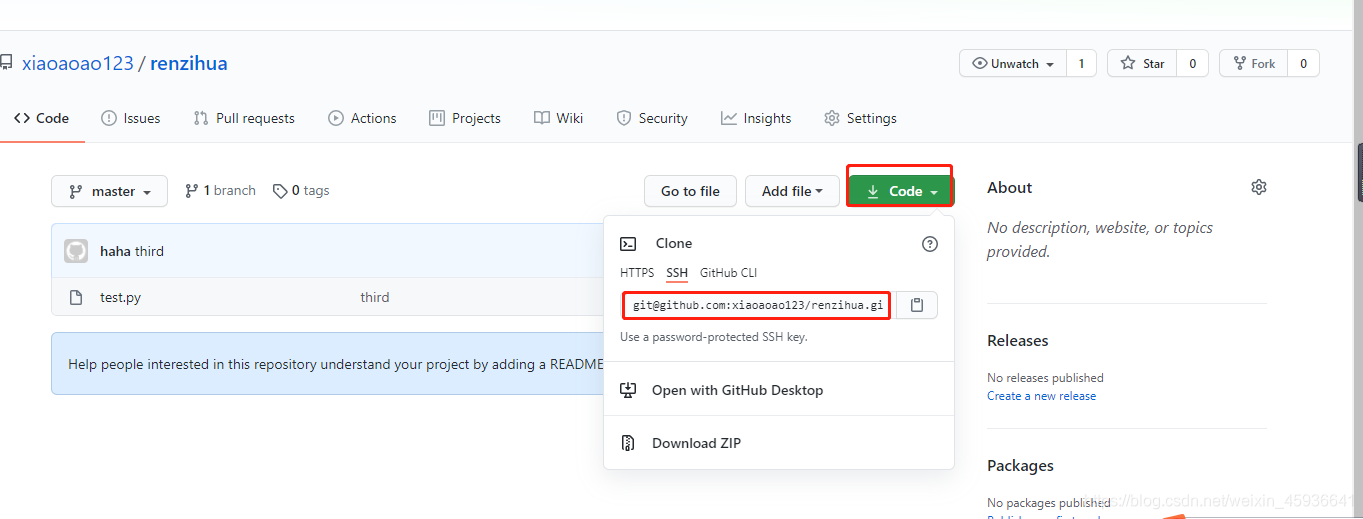Open the Pull requests tab
1363x519 pixels.
(x=244, y=118)
